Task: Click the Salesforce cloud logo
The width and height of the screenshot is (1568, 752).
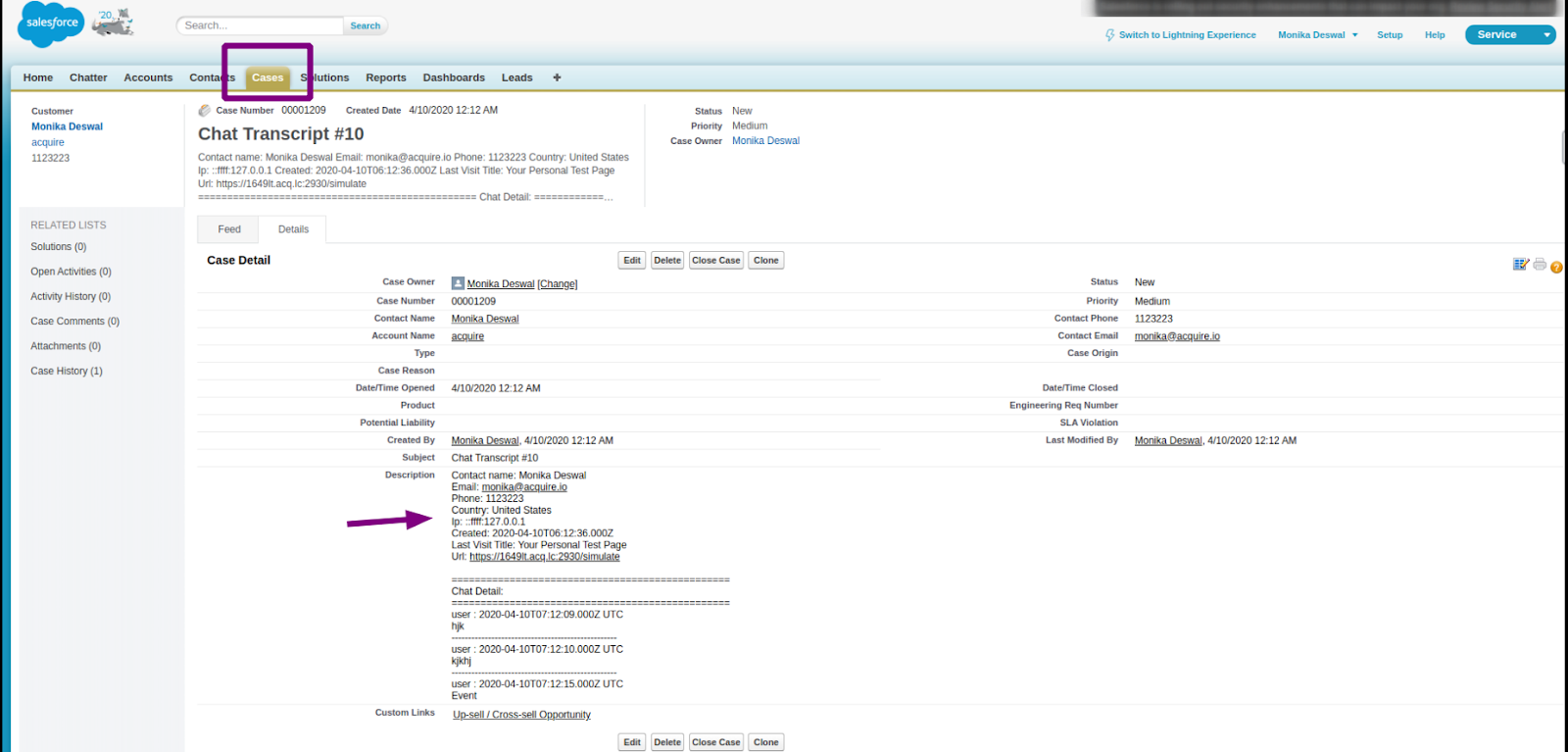Action: (x=51, y=24)
